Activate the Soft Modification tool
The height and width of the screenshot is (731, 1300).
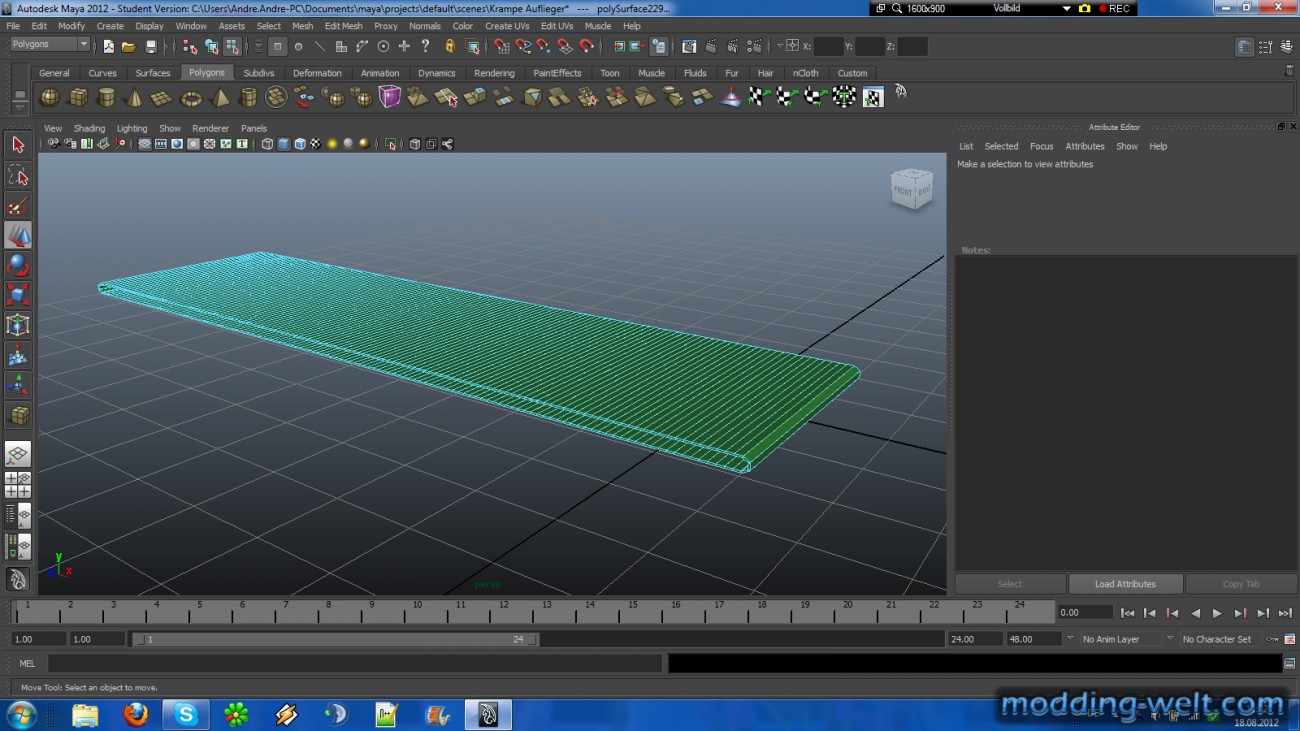click(18, 355)
